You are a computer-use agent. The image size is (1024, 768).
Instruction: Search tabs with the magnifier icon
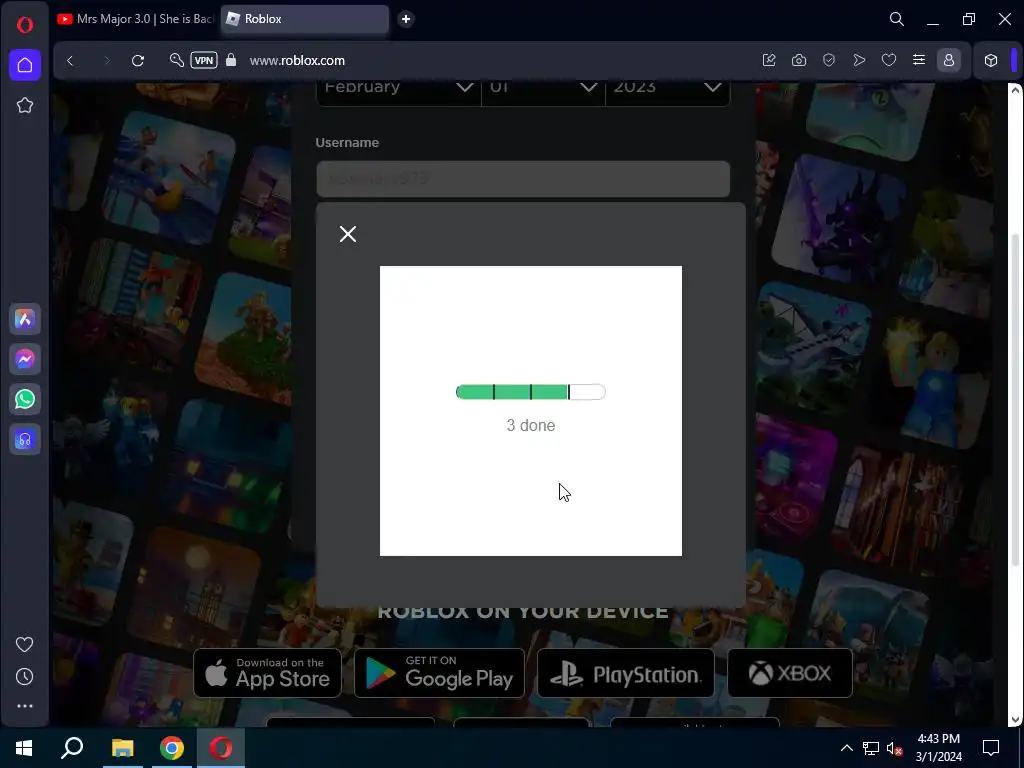[897, 19]
